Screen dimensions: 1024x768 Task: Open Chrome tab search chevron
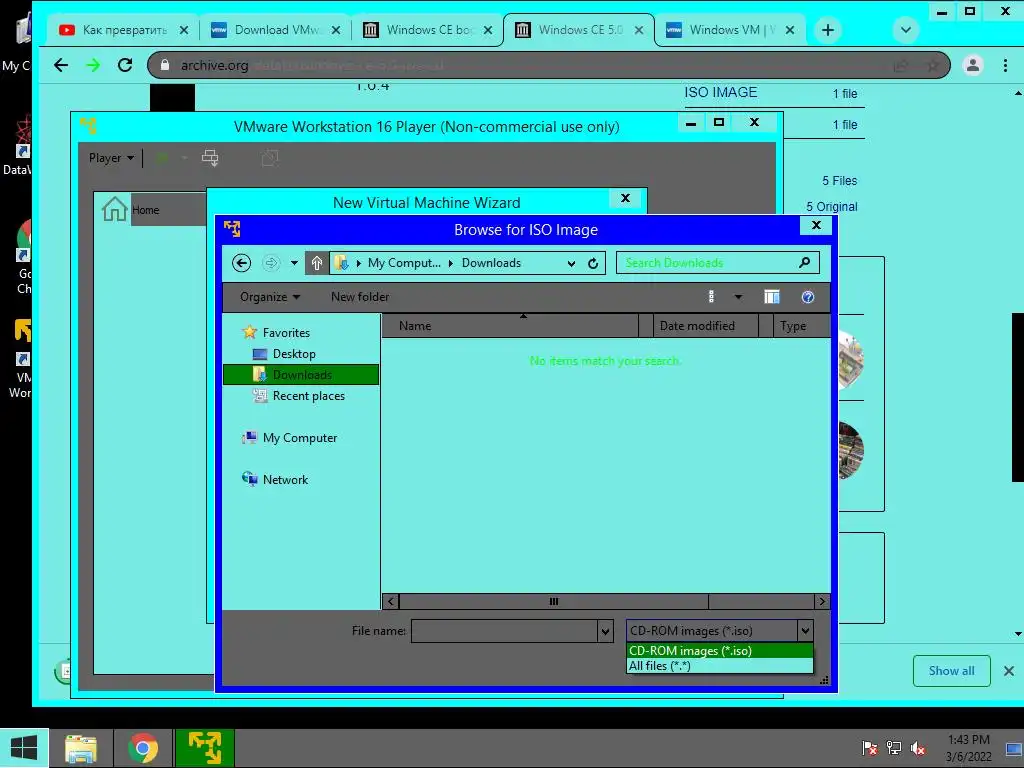coord(906,30)
